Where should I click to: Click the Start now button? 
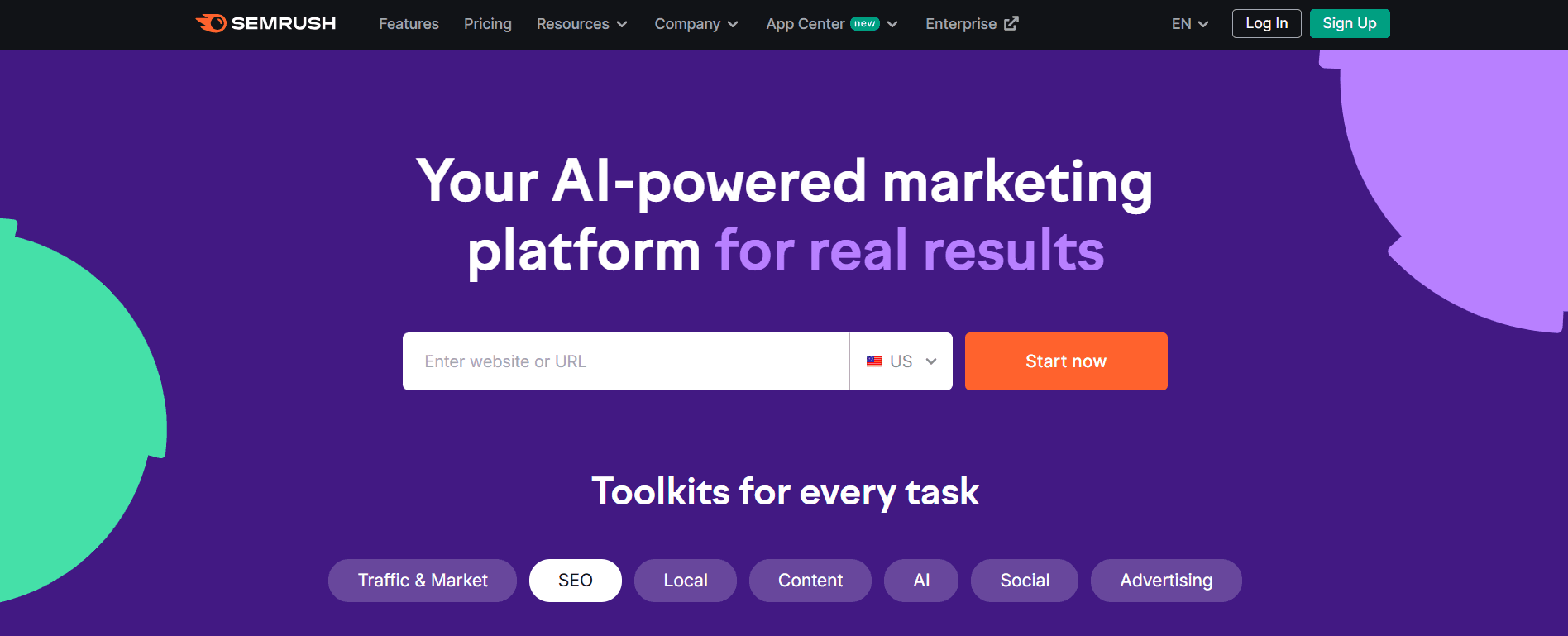coord(1065,361)
